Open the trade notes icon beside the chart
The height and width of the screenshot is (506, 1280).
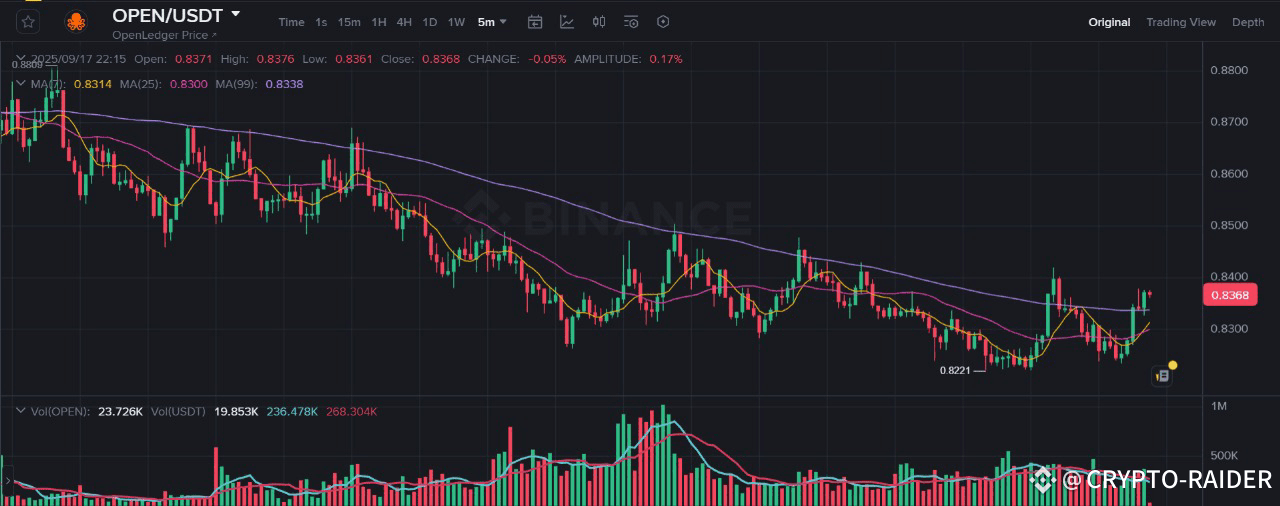1161,376
